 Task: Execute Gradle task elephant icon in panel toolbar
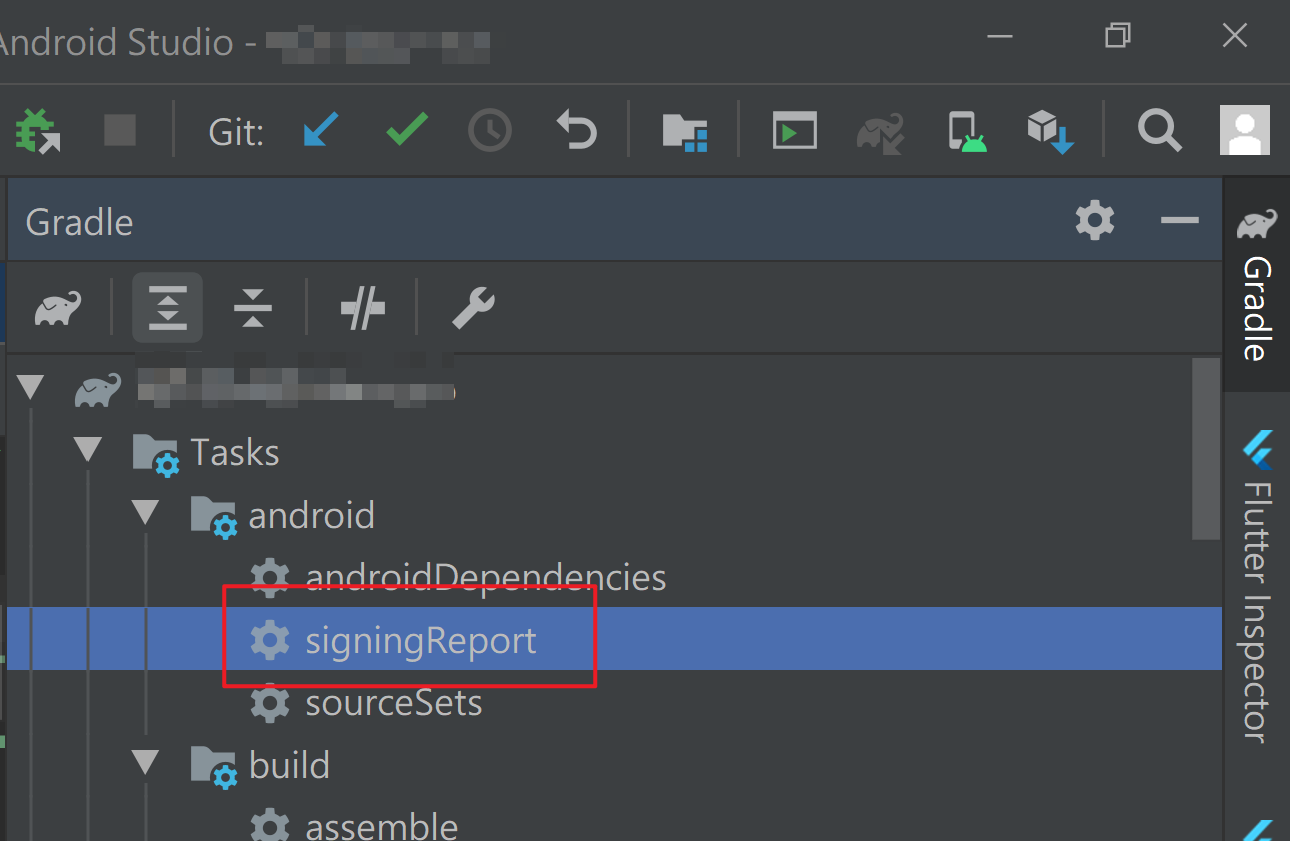[x=58, y=308]
